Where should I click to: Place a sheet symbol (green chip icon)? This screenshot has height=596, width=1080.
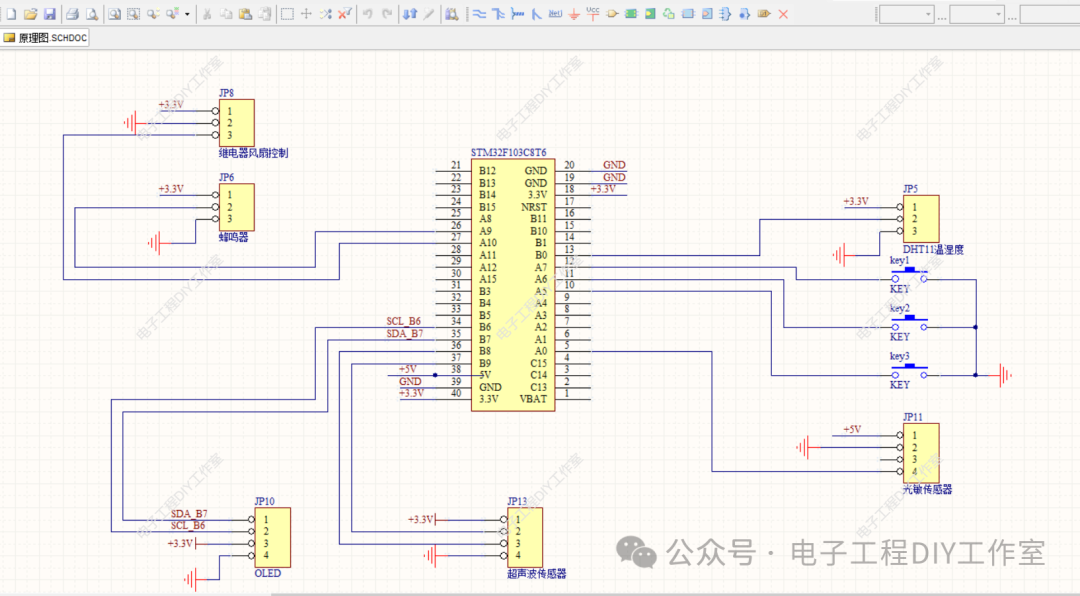631,14
